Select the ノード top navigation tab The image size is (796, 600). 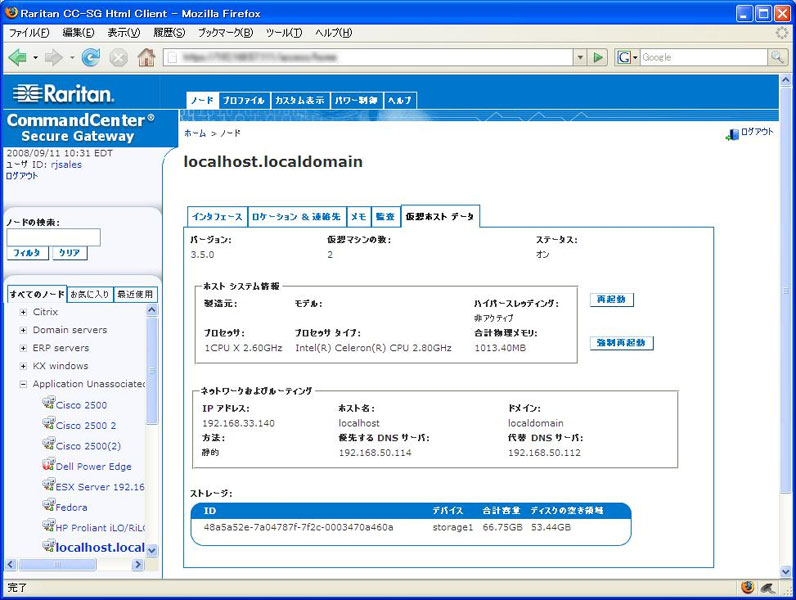(x=202, y=100)
